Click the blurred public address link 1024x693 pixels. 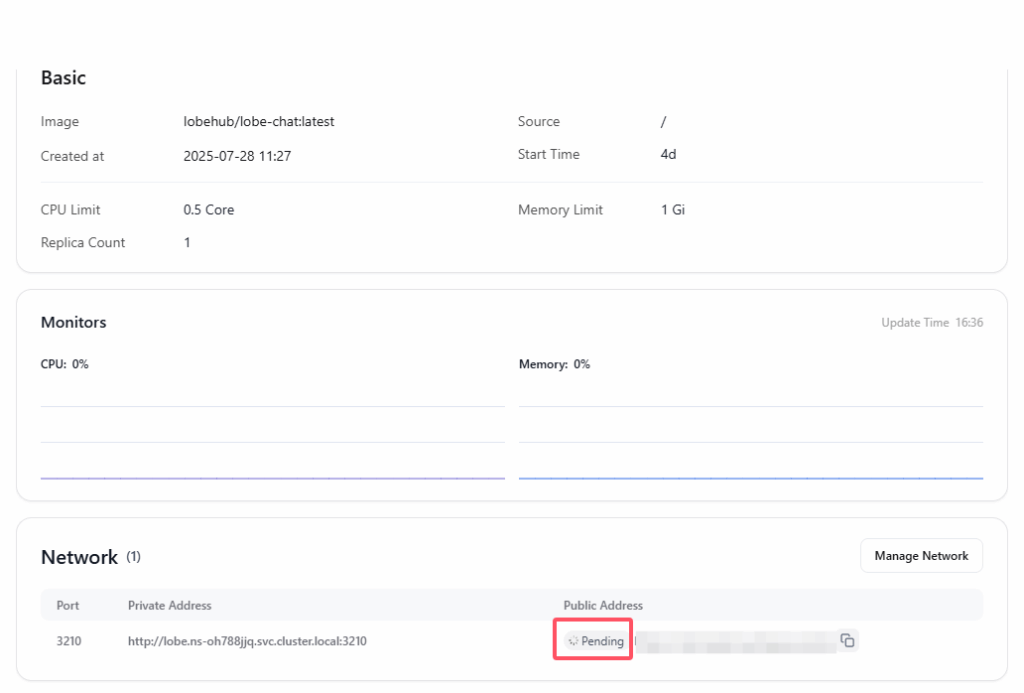pos(736,641)
